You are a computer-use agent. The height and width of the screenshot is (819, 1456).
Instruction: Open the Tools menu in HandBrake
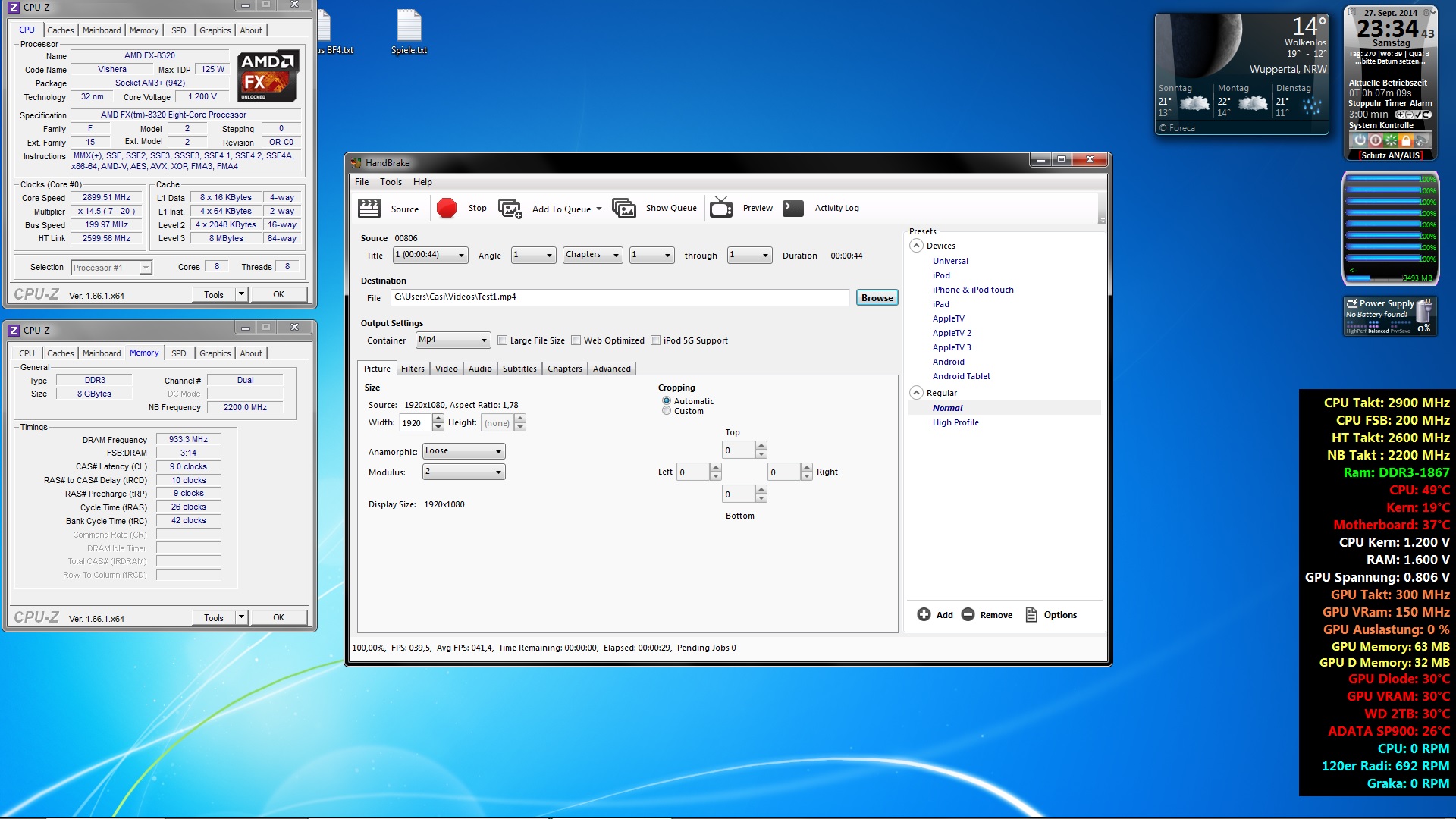391,182
